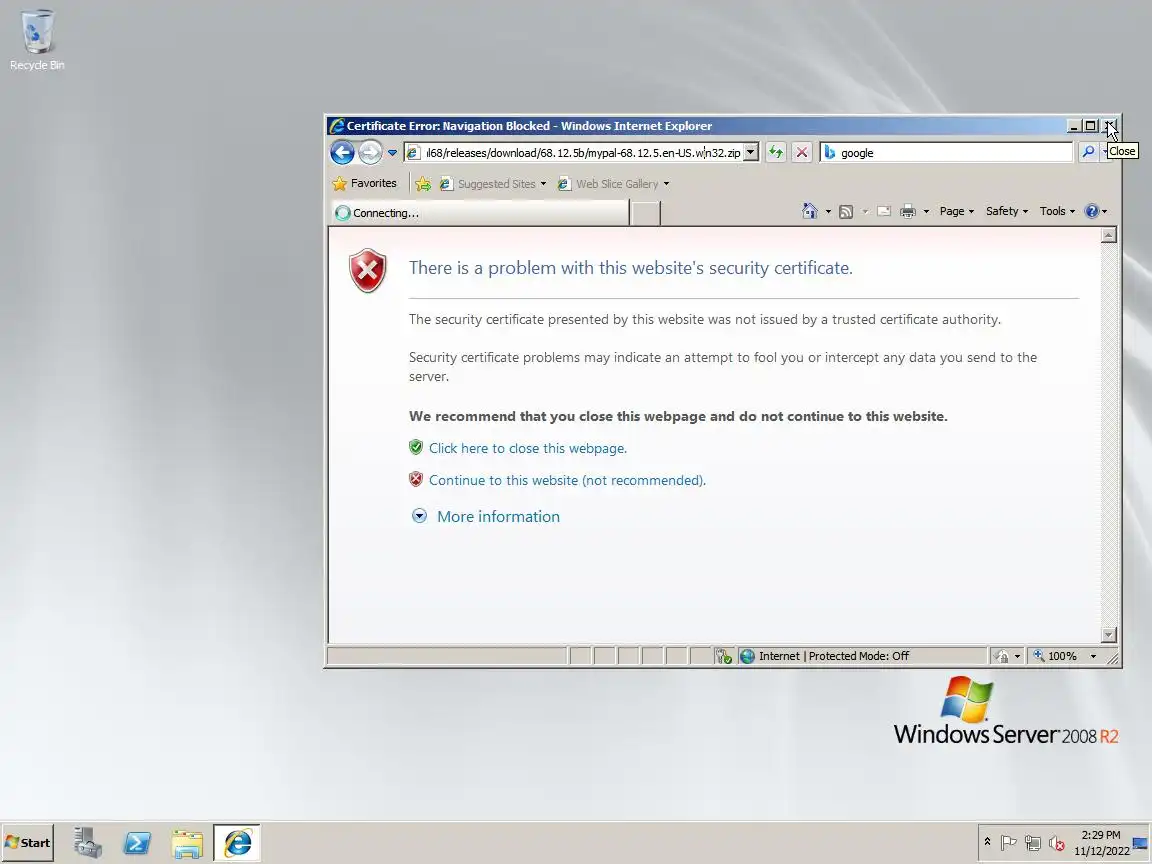Click the network tray icon
This screenshot has width=1152, height=864.
point(1033,843)
